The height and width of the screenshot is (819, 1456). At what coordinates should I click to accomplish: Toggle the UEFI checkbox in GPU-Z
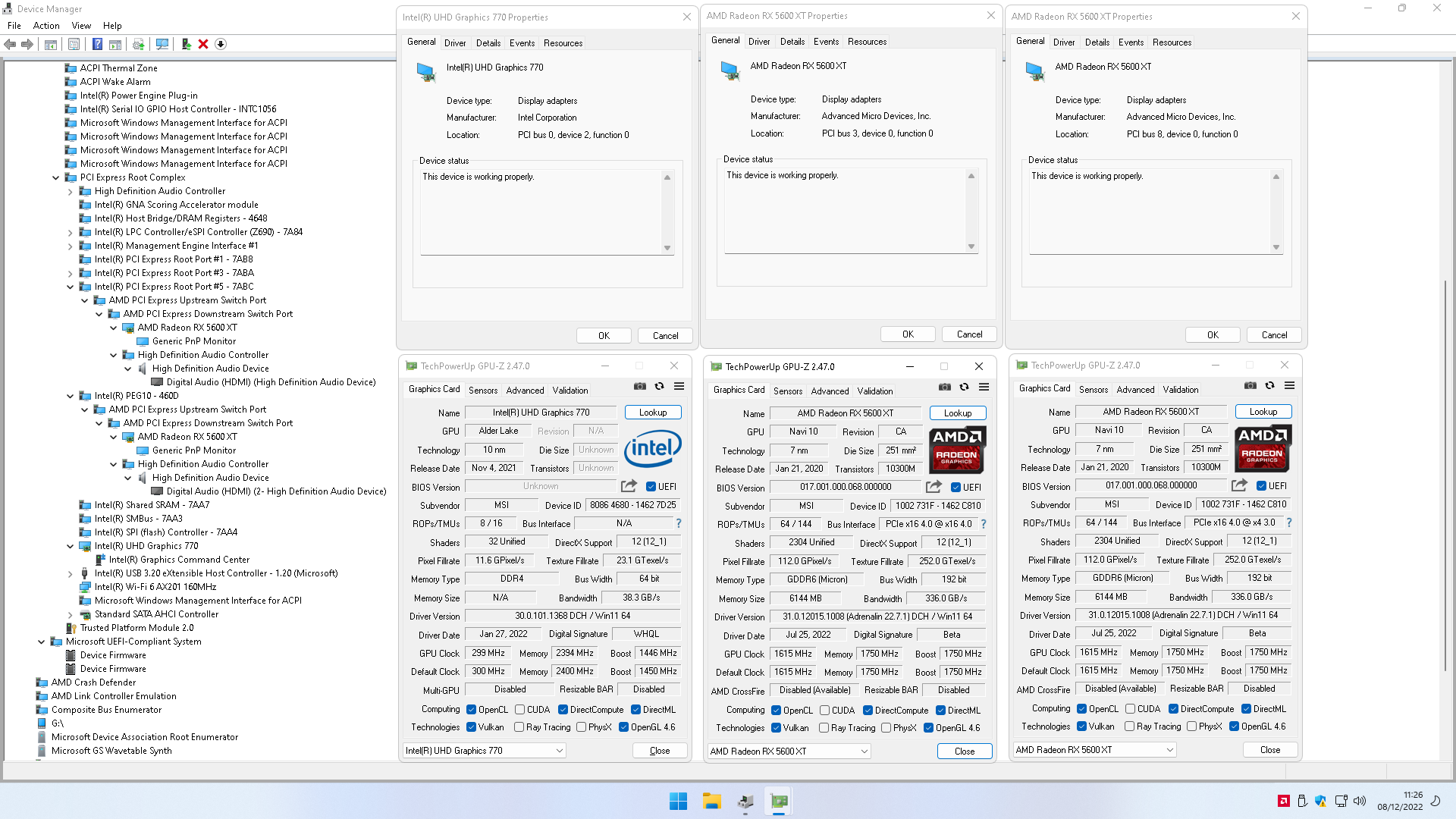[649, 486]
